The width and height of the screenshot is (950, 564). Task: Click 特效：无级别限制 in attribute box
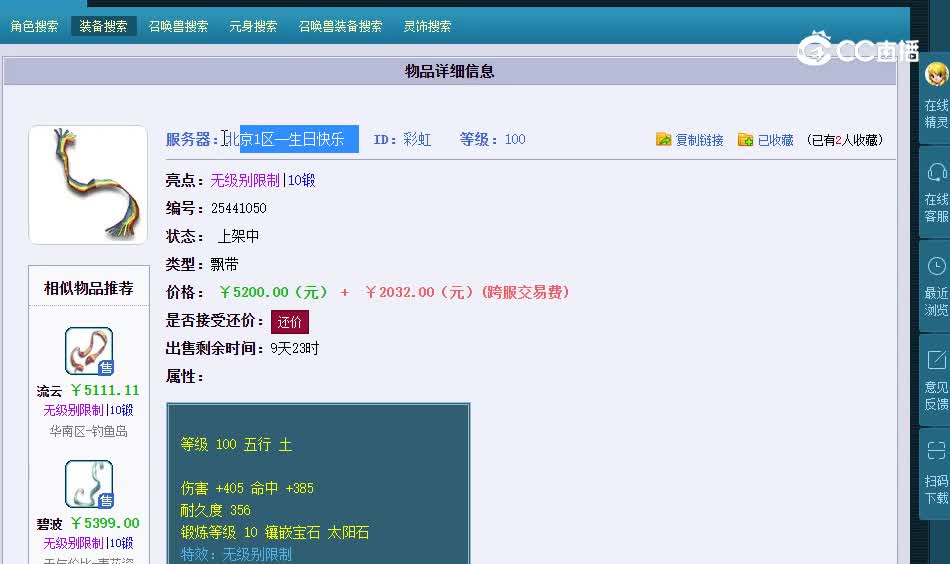coord(236,554)
